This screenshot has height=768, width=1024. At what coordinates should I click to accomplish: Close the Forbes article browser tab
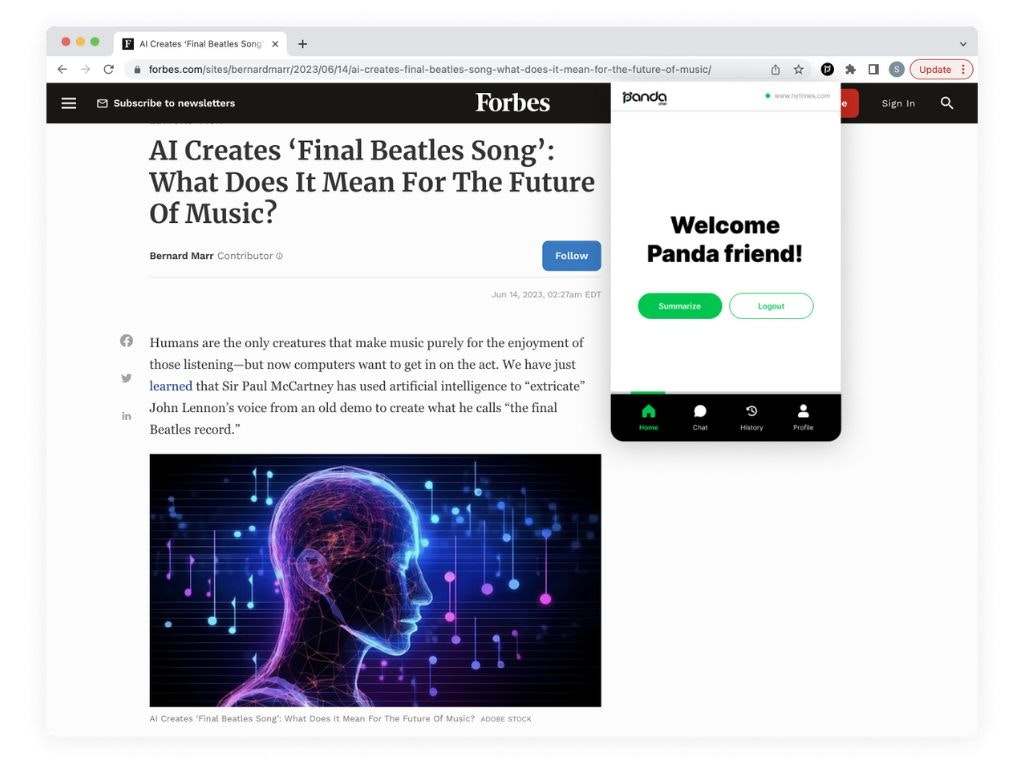pos(275,44)
